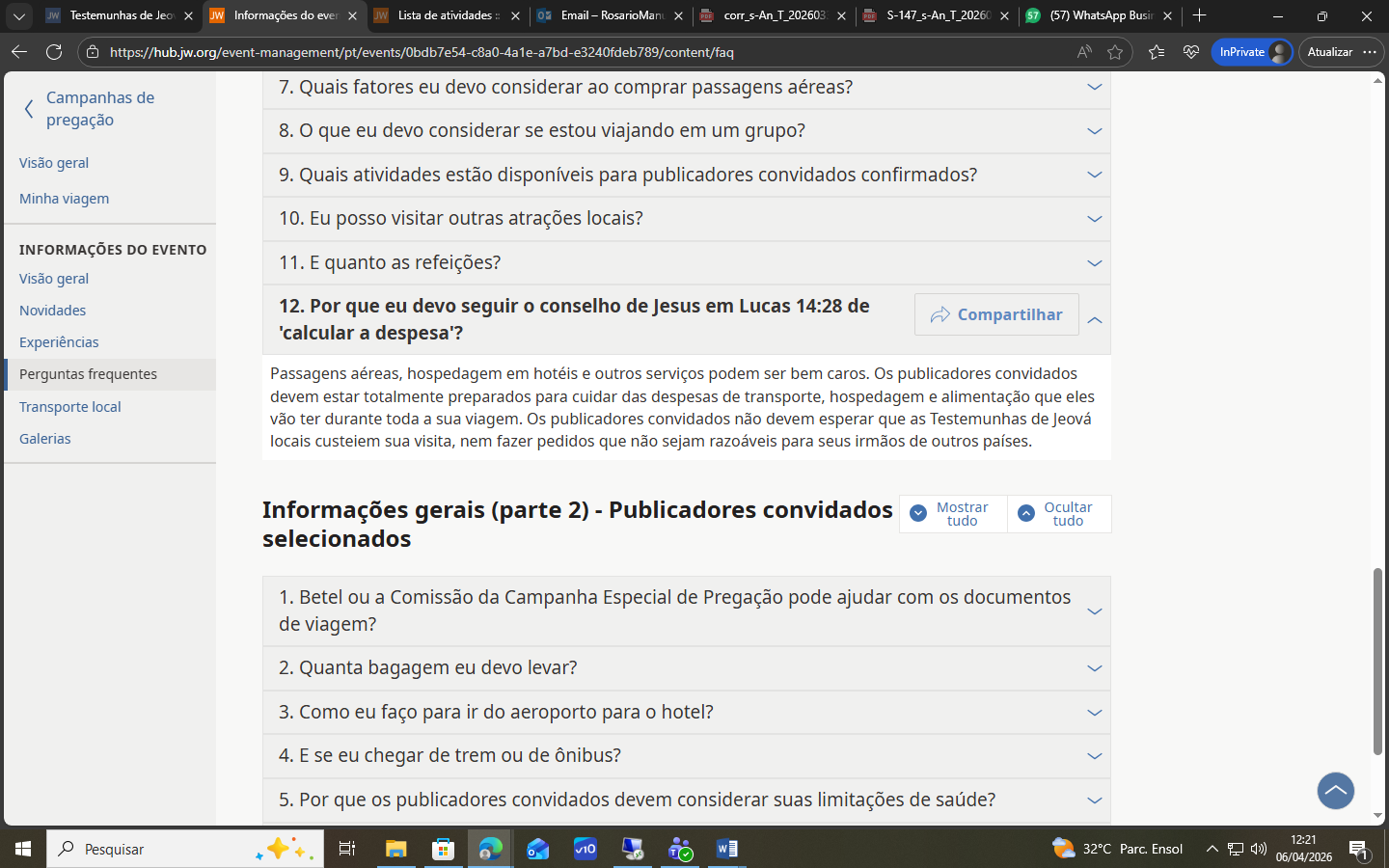Activate read aloud with the A icon
This screenshot has height=868, width=1389.
click(1082, 52)
